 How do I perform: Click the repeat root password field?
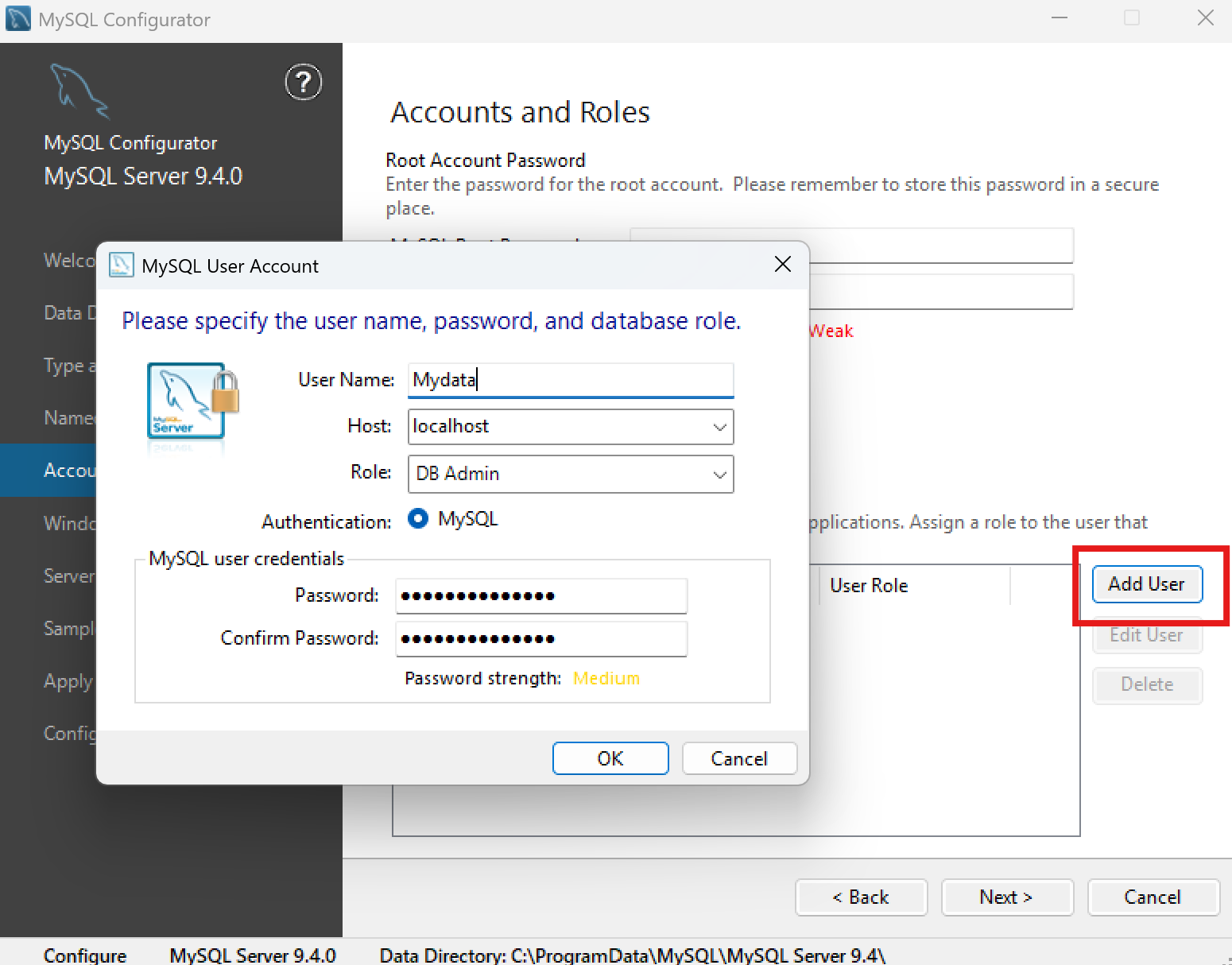tap(941, 292)
